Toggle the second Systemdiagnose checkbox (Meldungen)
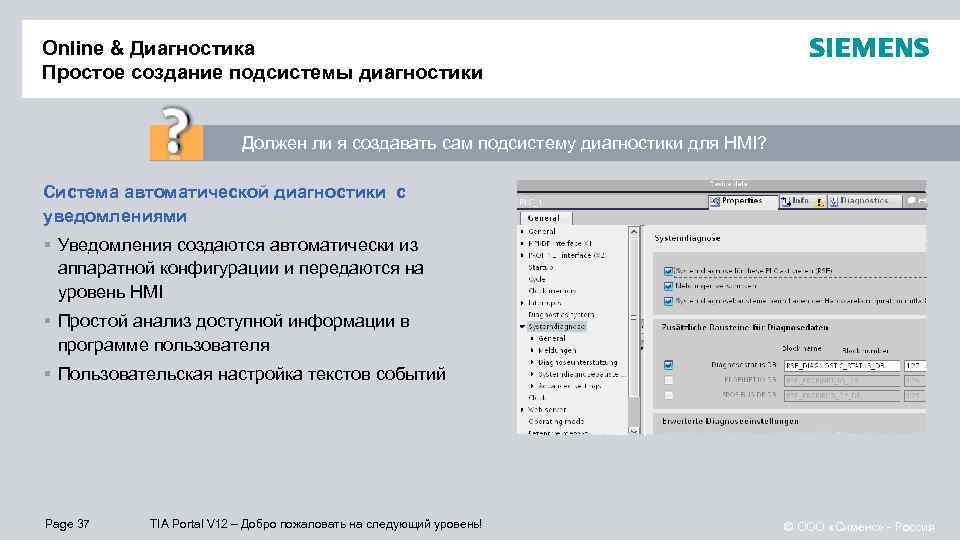 pos(668,286)
